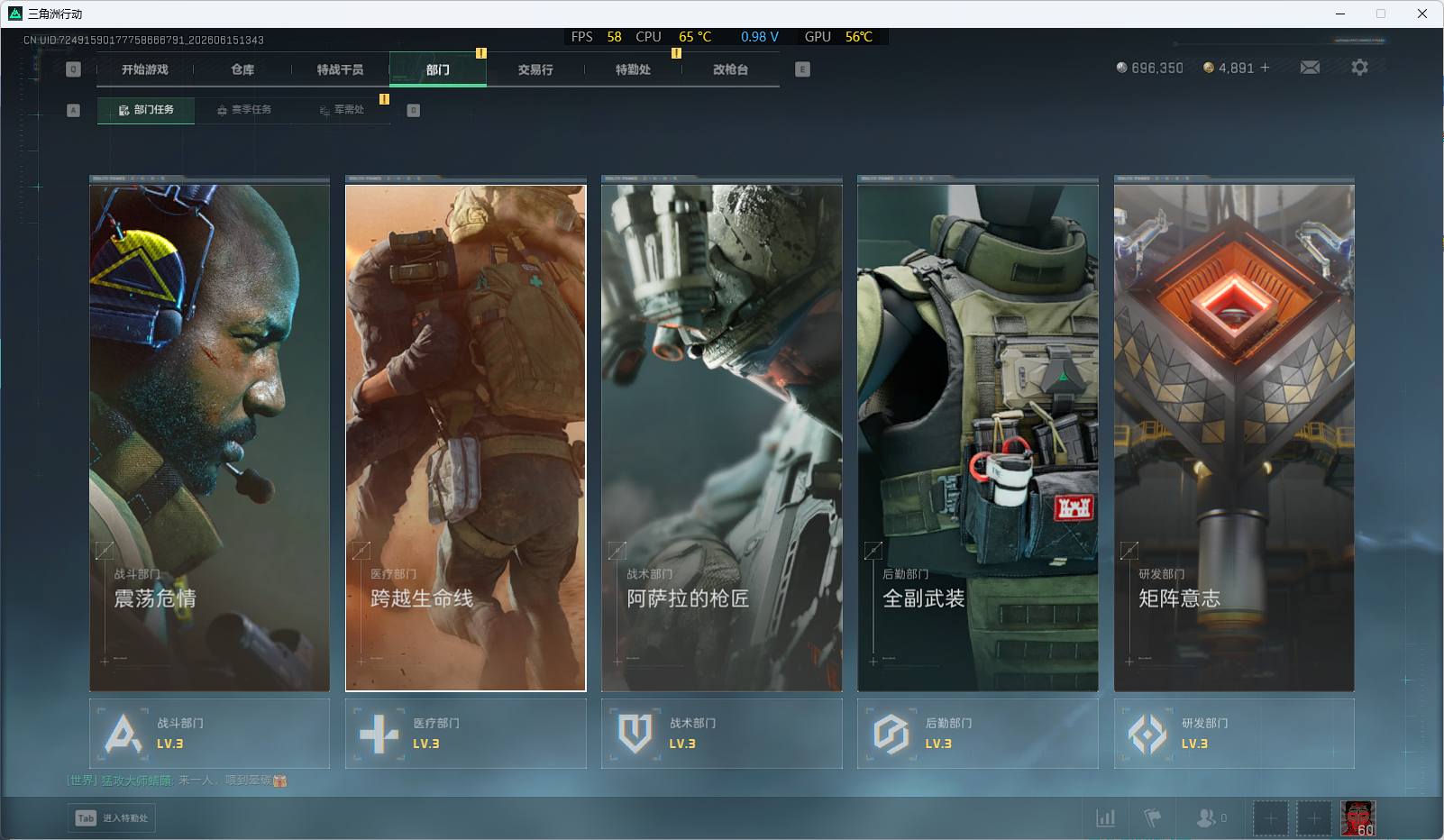
Task: Click the CN UID text at top left
Action: pyautogui.click(x=143, y=40)
